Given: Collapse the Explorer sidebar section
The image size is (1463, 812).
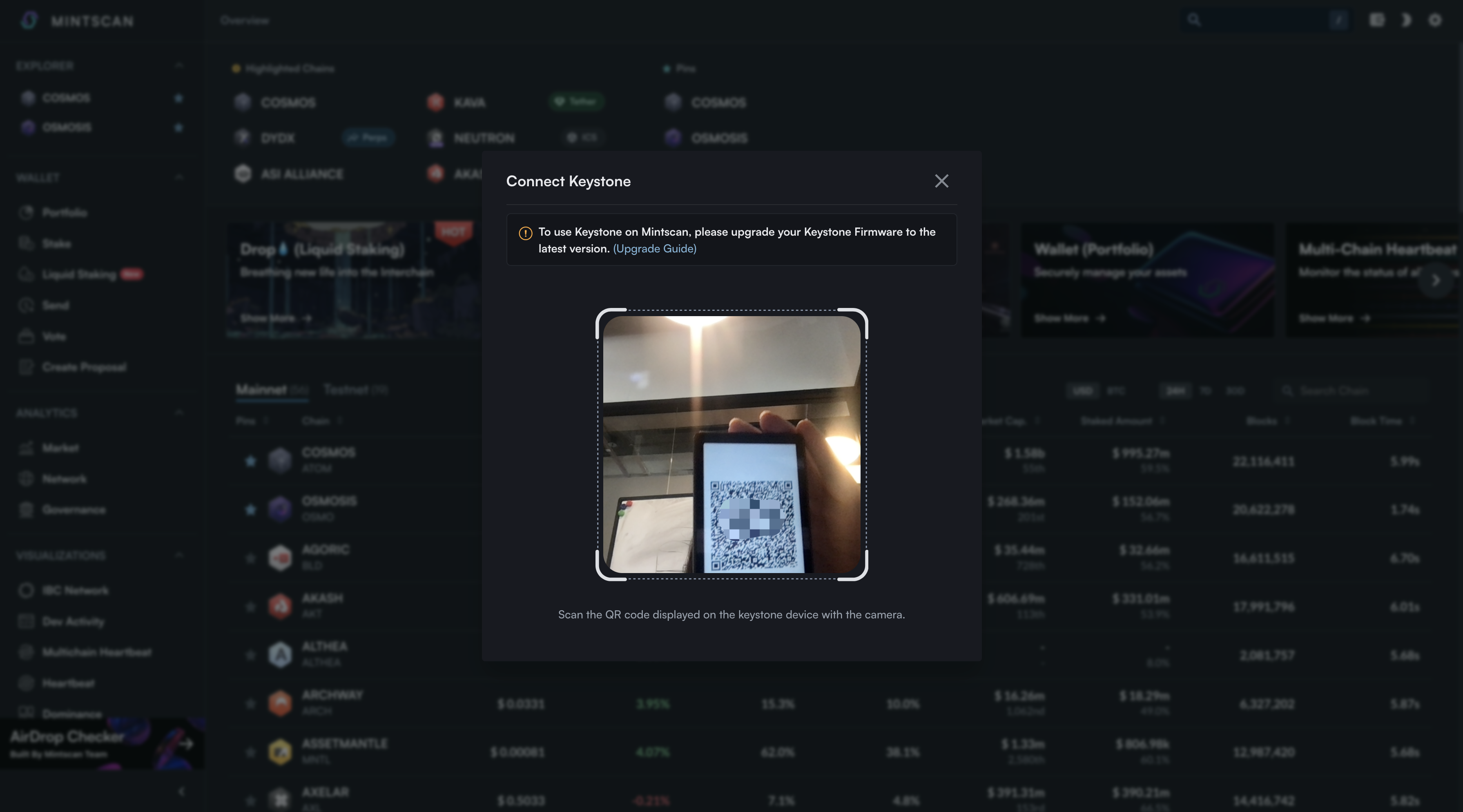Looking at the screenshot, I should point(179,66).
